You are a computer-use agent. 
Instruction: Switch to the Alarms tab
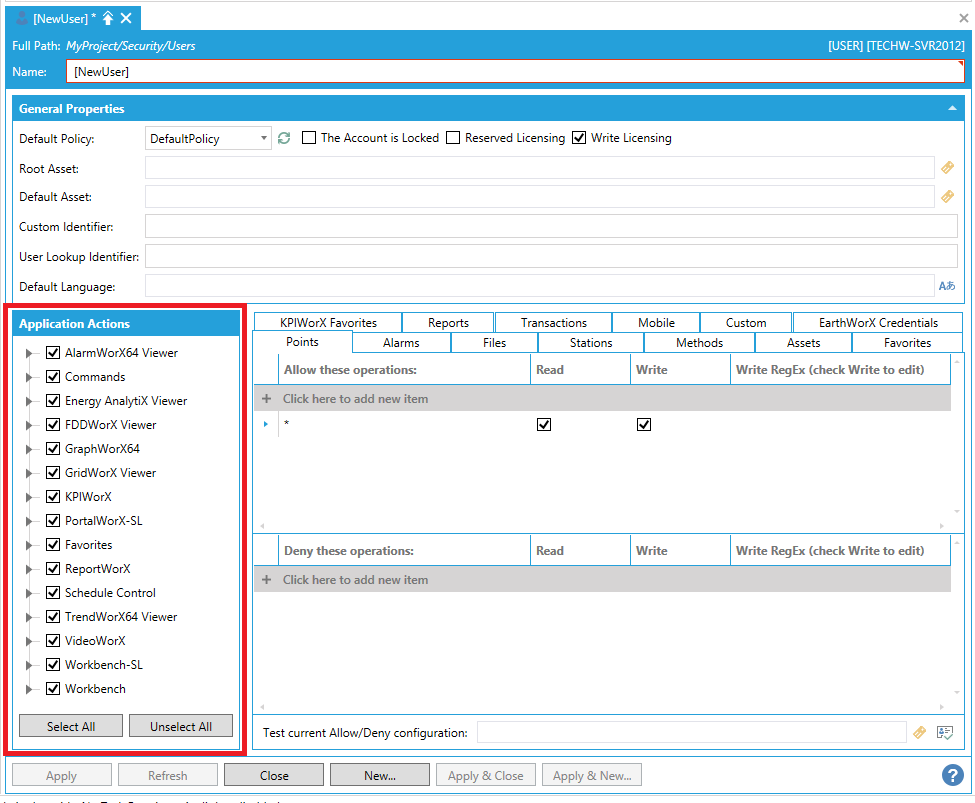coord(401,343)
